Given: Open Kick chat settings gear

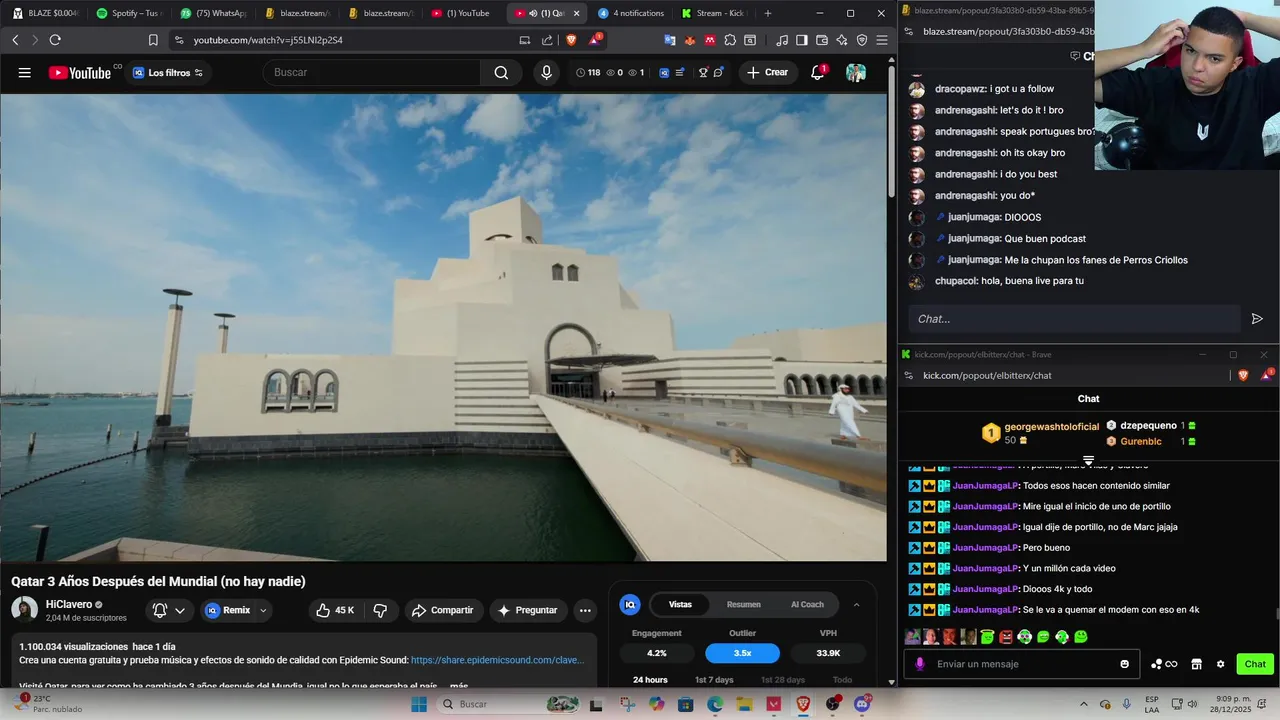Looking at the screenshot, I should [1220, 664].
